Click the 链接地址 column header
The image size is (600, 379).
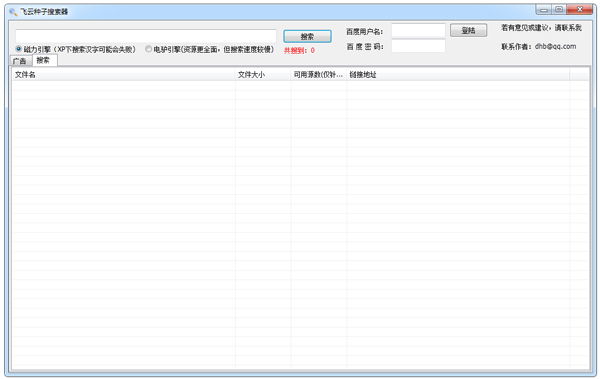[458, 75]
